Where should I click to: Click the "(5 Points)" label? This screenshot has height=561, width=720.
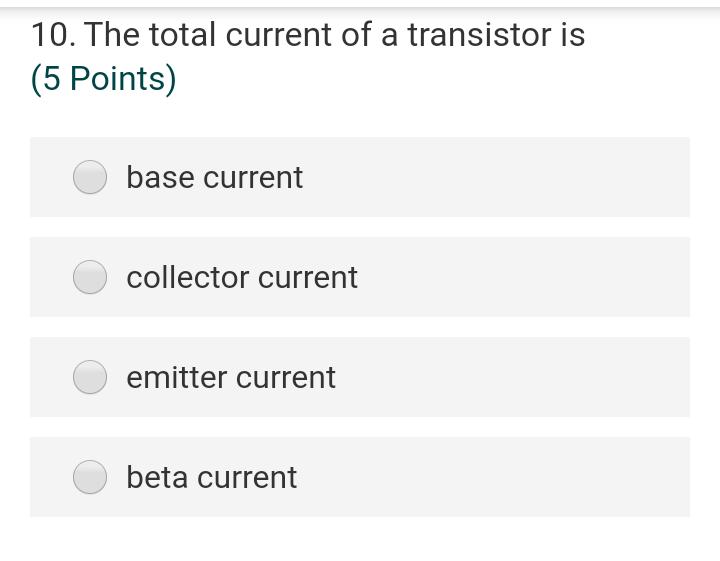(x=103, y=79)
